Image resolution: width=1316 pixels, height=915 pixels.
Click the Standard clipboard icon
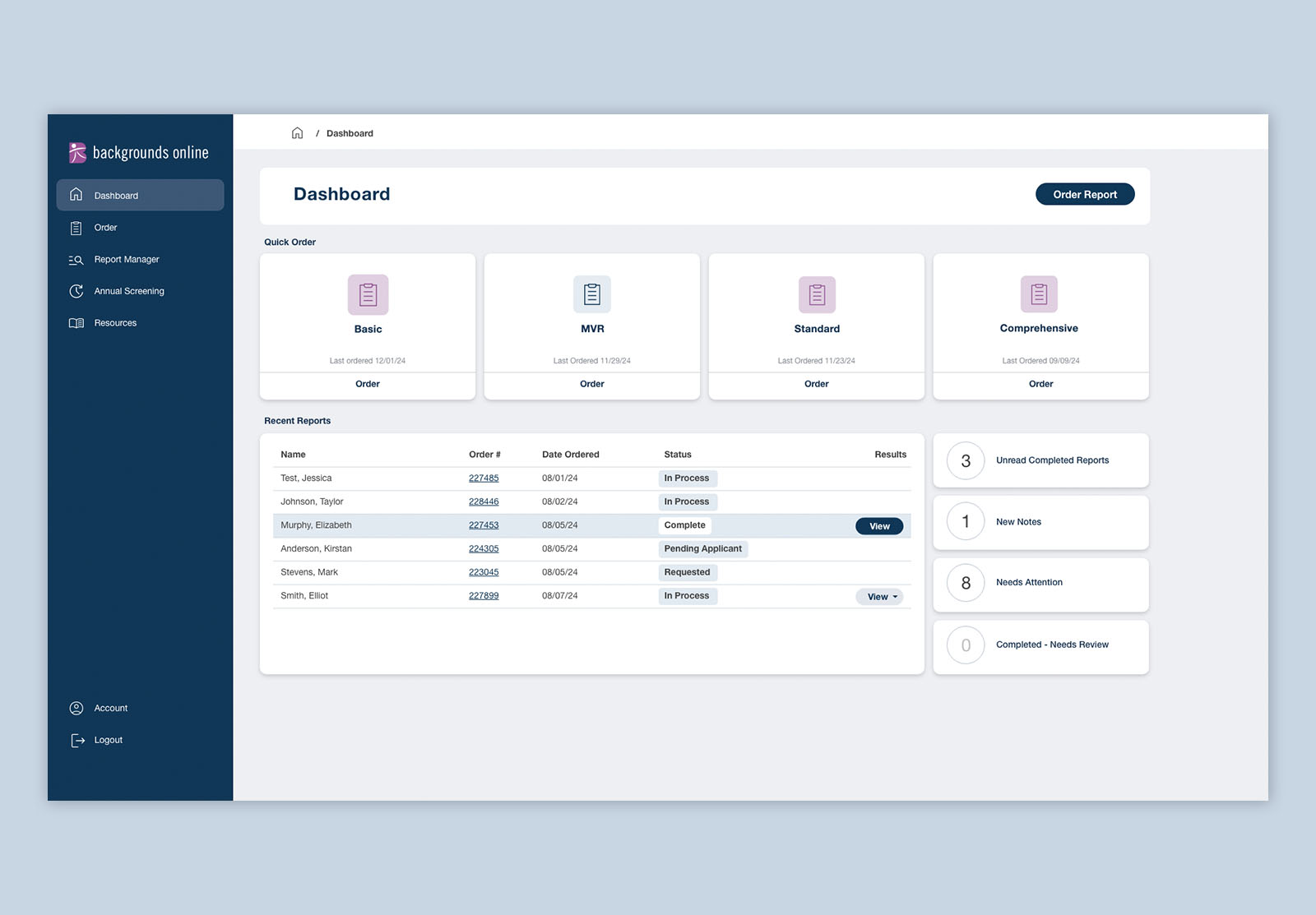(817, 294)
